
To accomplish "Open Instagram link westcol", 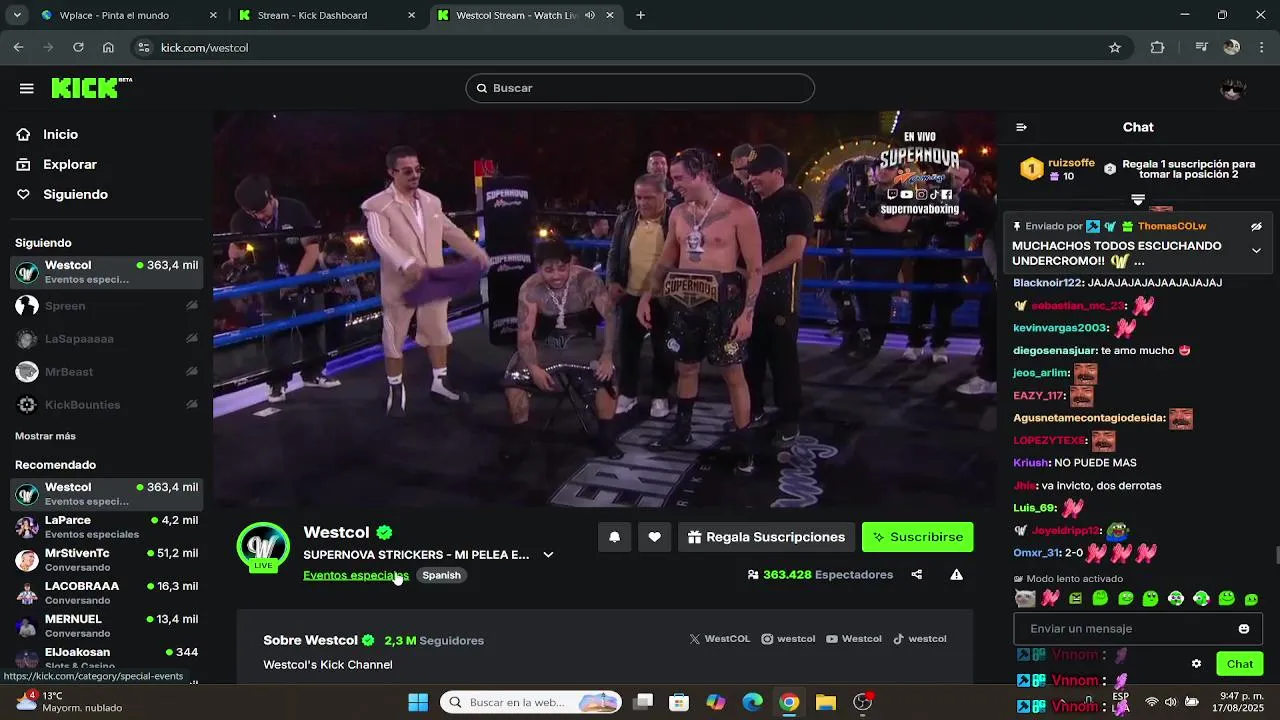I will (788, 639).
